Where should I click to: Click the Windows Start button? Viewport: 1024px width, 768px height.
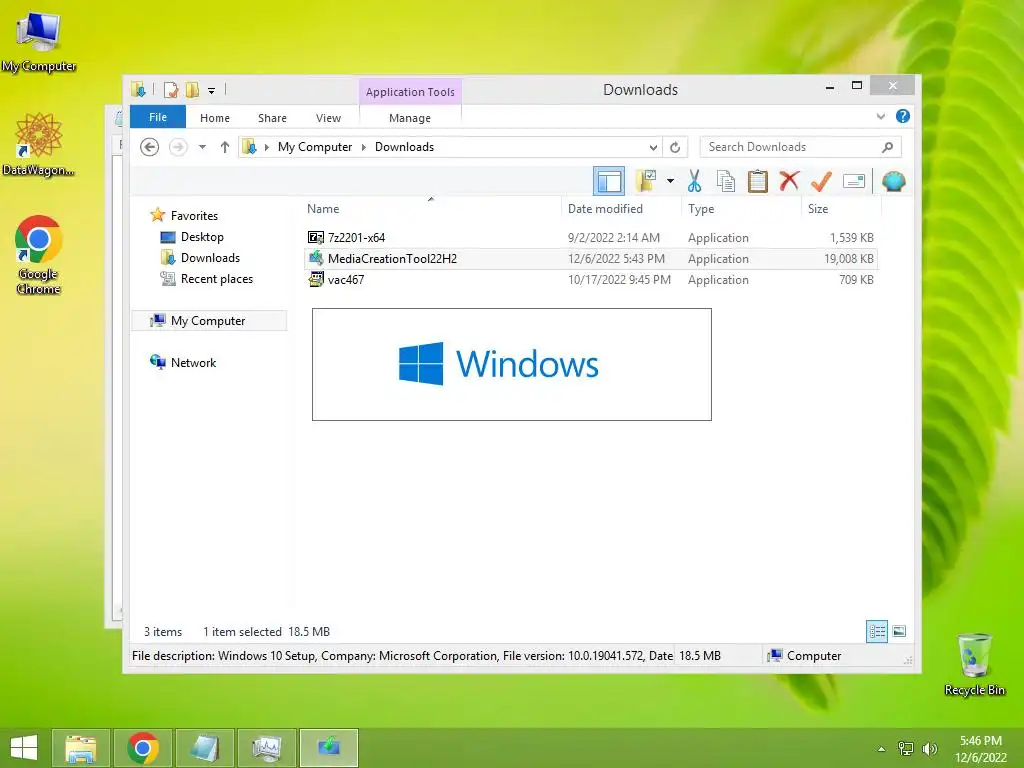tap(24, 748)
